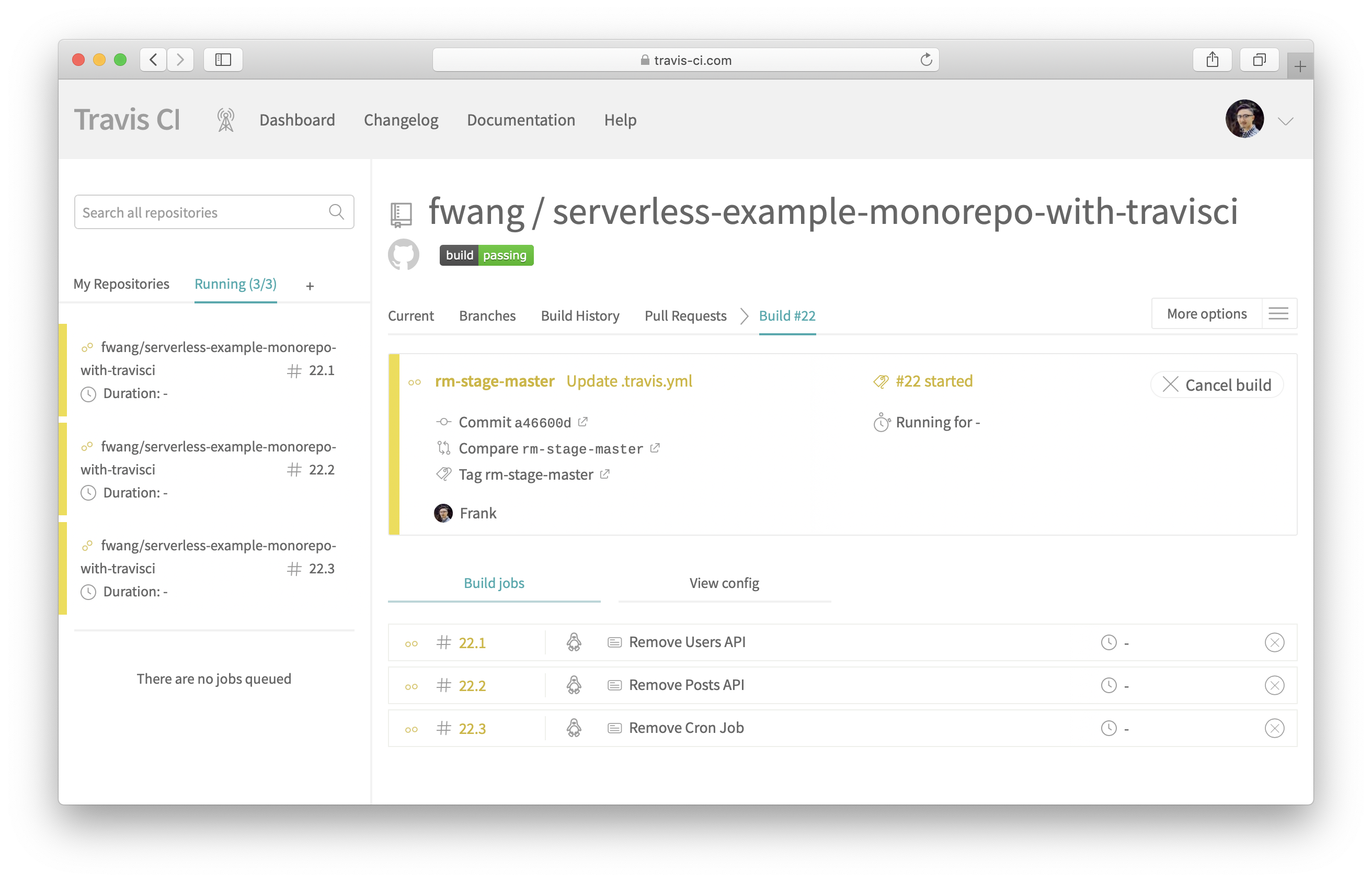Screen dimensions: 1372x882
Task: Open the View config tab
Action: (724, 583)
